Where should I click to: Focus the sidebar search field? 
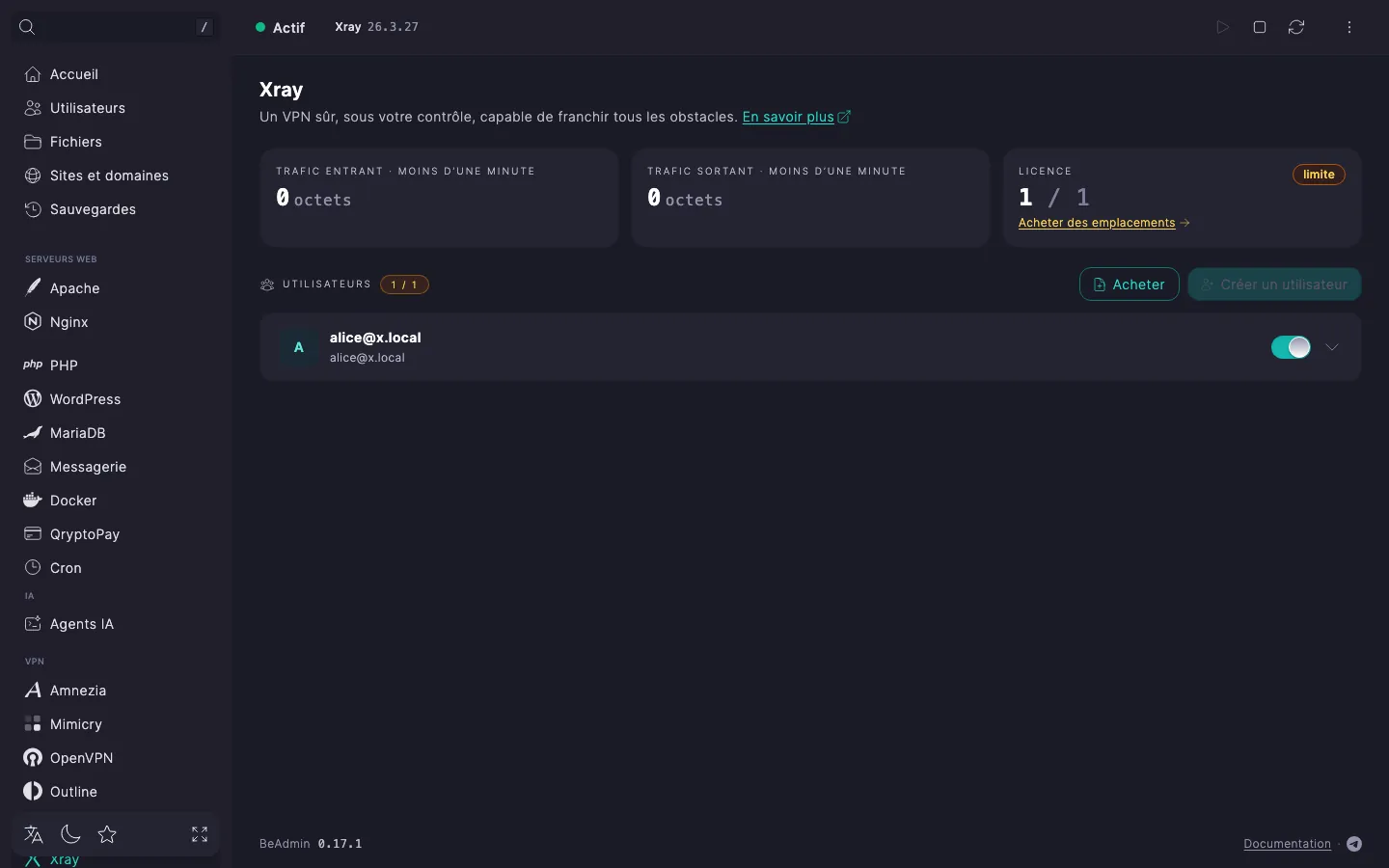[116, 27]
